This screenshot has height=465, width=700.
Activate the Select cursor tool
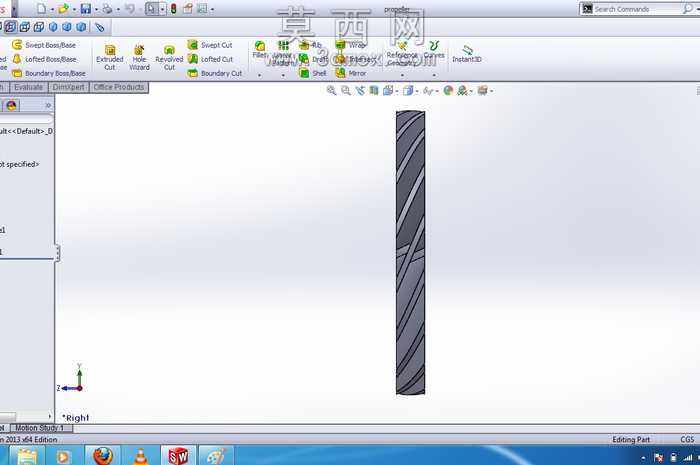click(152, 8)
